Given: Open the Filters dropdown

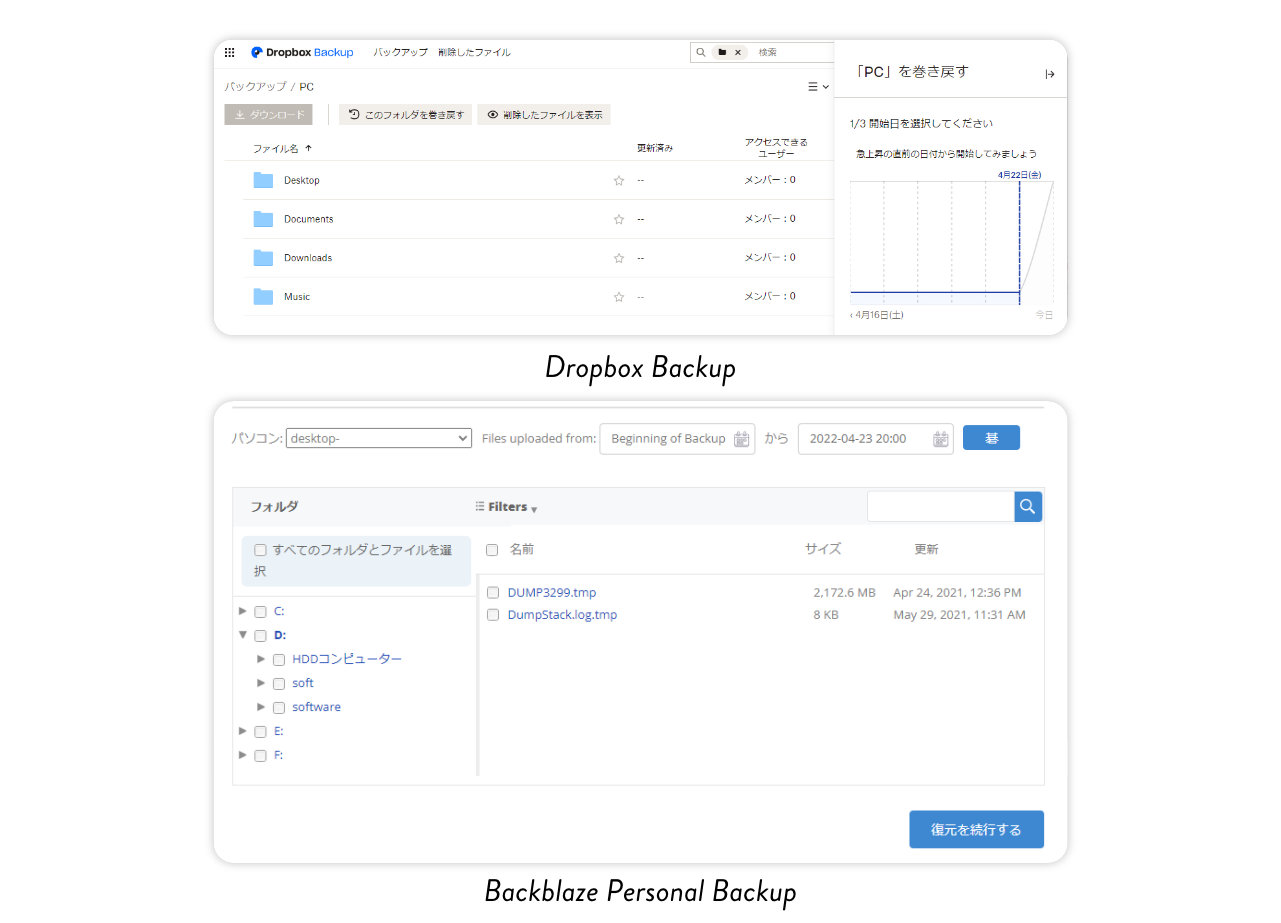Looking at the screenshot, I should [x=507, y=507].
